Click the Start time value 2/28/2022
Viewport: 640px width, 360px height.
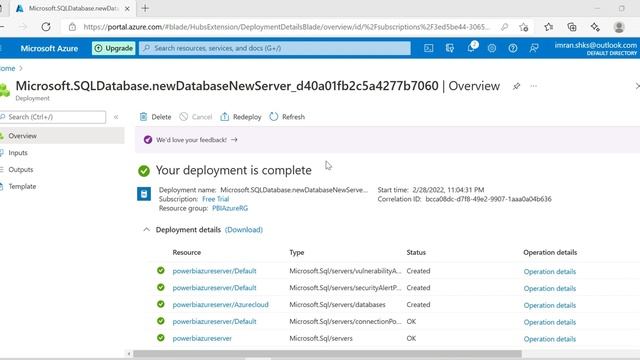[448, 190]
